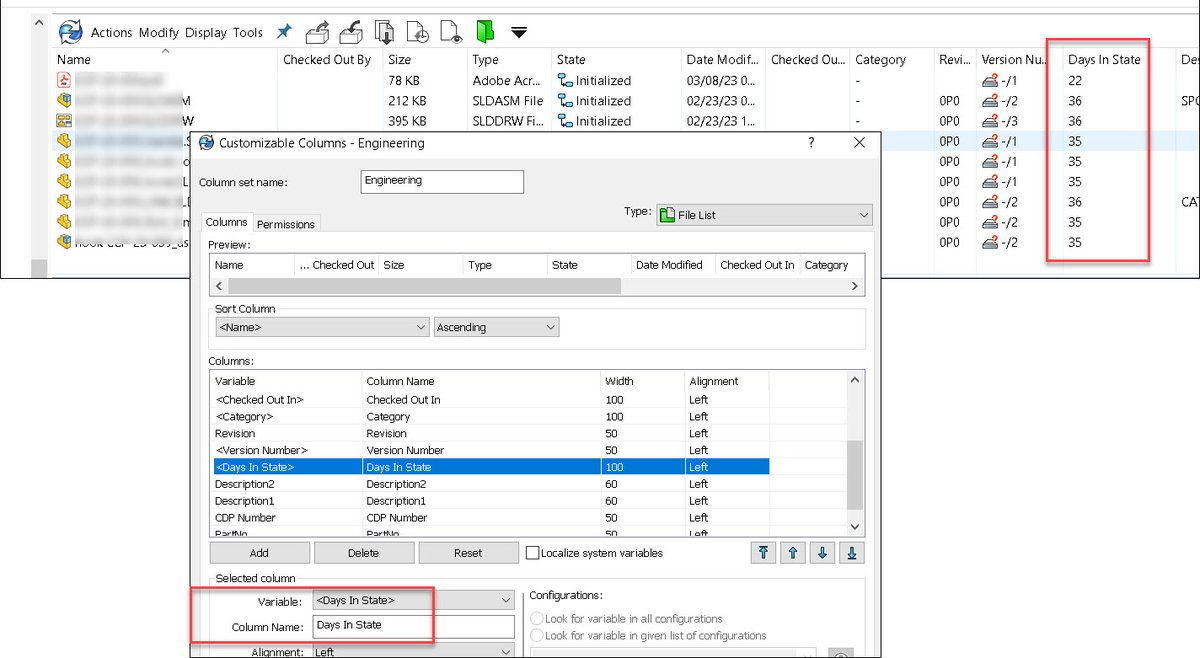
Task: Select the <Category> row in Columns list
Action: (x=489, y=417)
